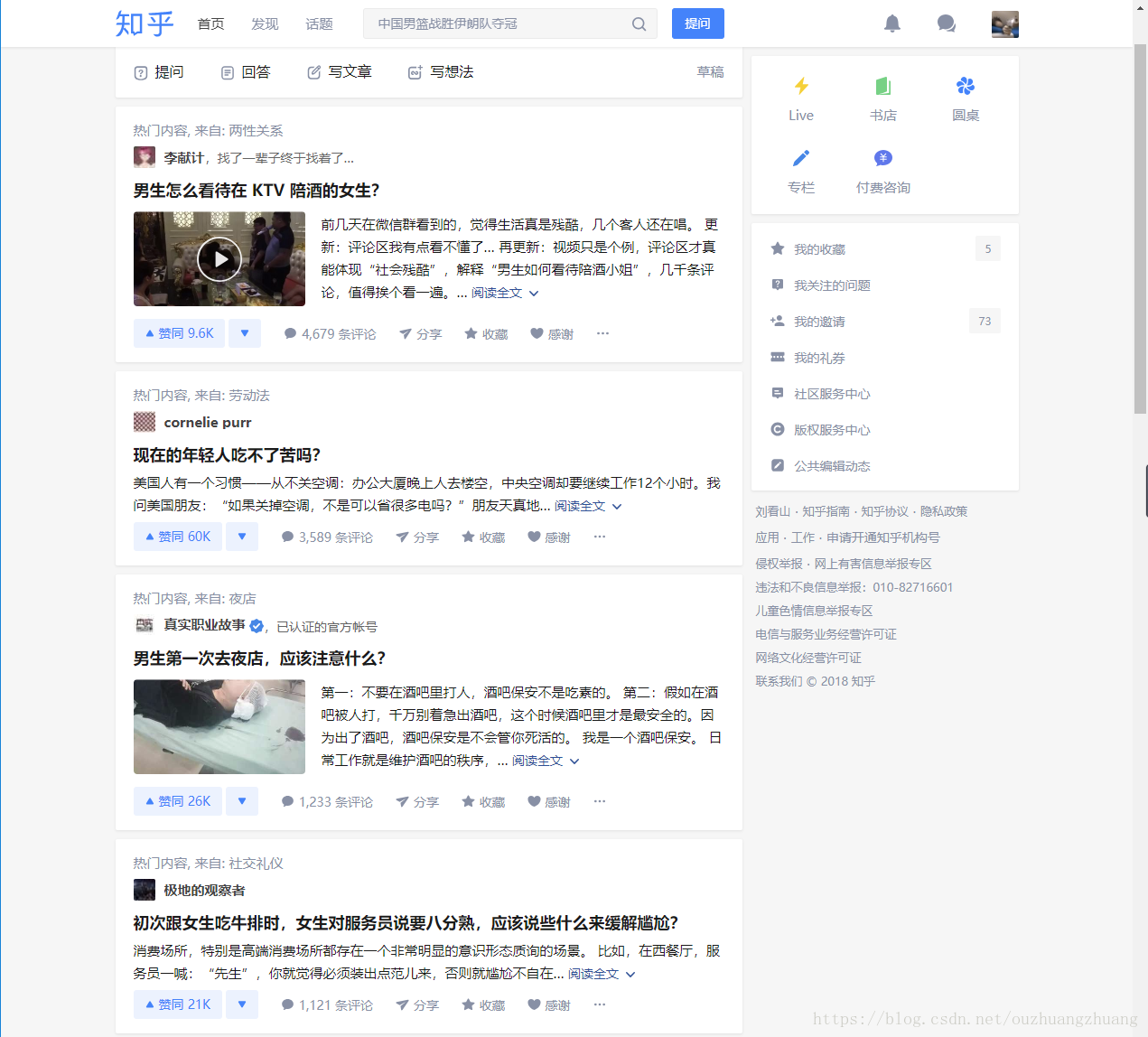The width and height of the screenshot is (1148, 1037).
Task: Open the 草稿 drafts link
Action: (x=711, y=72)
